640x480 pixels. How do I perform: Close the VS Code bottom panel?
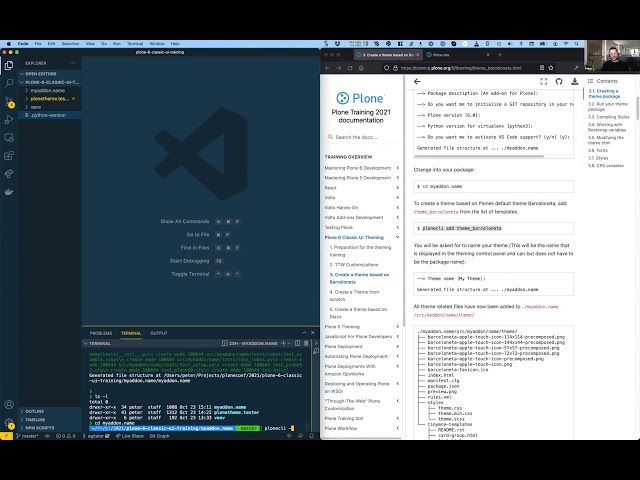pyautogui.click(x=313, y=333)
